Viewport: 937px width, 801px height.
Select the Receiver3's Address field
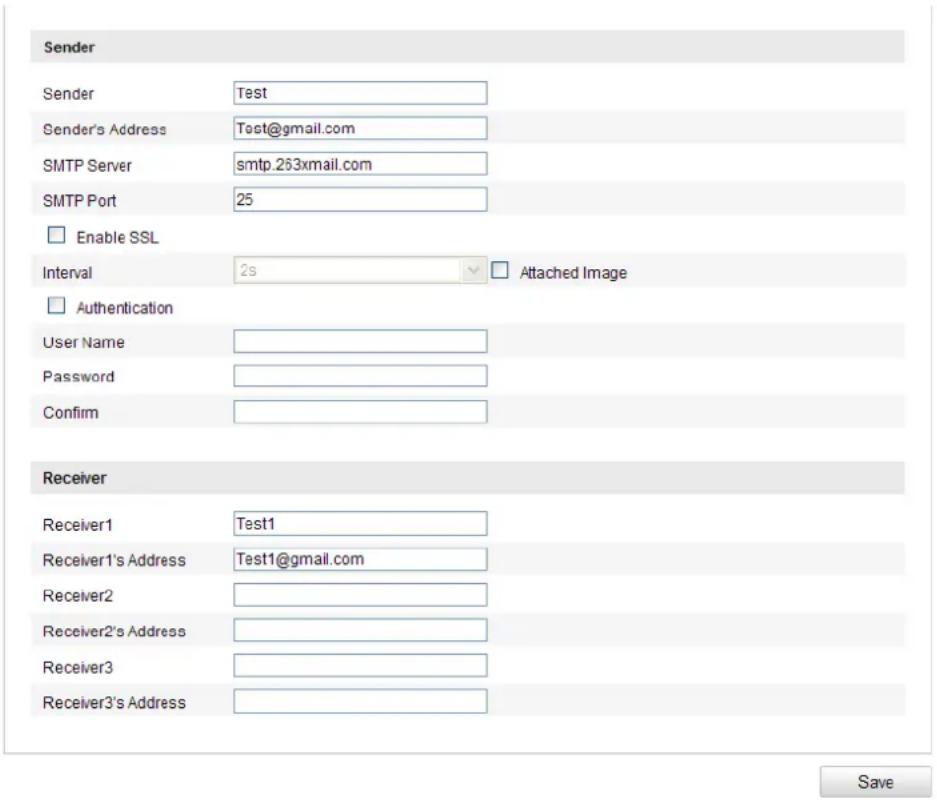(x=360, y=701)
